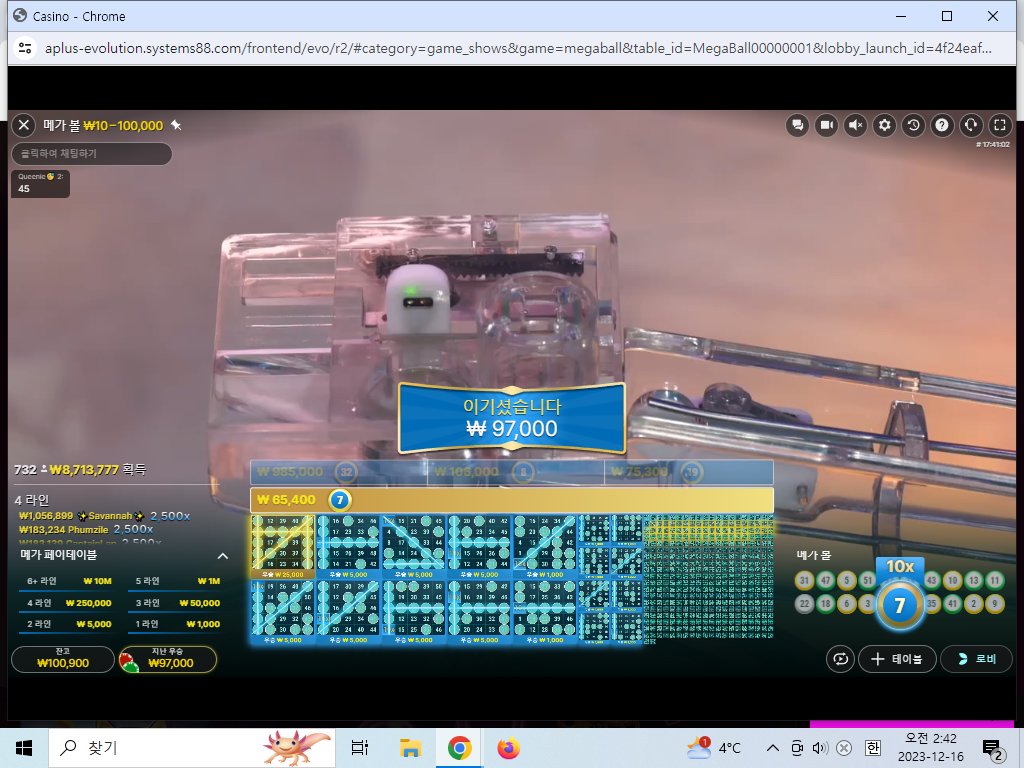Viewport: 1024px width, 768px height.
Task: Click the 지난 우승 ₩97,000 button
Action: click(x=168, y=659)
